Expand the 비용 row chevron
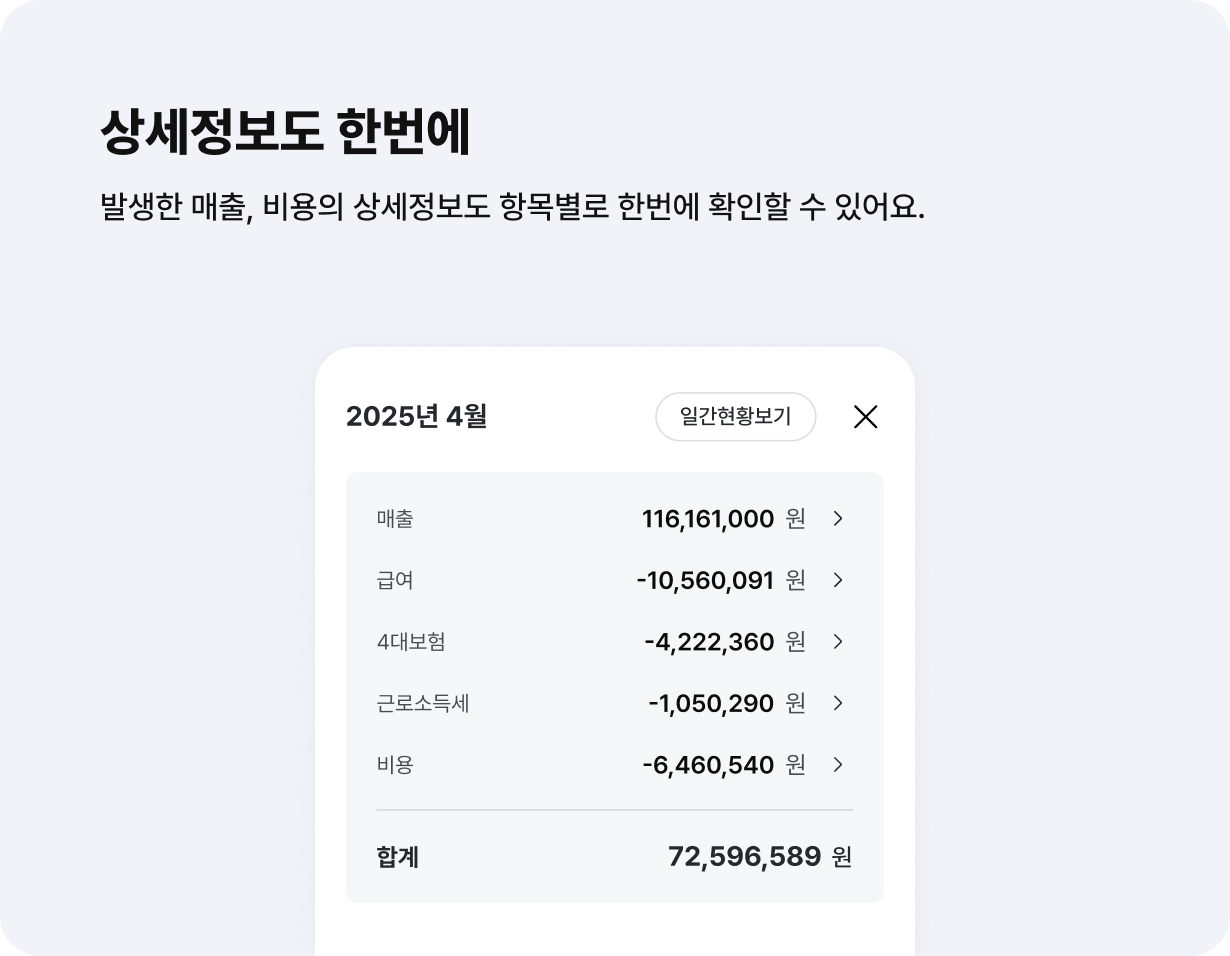The height and width of the screenshot is (956, 1230). (x=838, y=765)
